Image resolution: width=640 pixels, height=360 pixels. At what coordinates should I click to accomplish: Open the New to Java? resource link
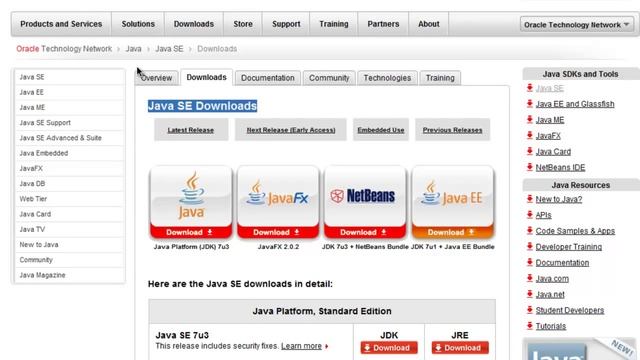[x=559, y=199]
